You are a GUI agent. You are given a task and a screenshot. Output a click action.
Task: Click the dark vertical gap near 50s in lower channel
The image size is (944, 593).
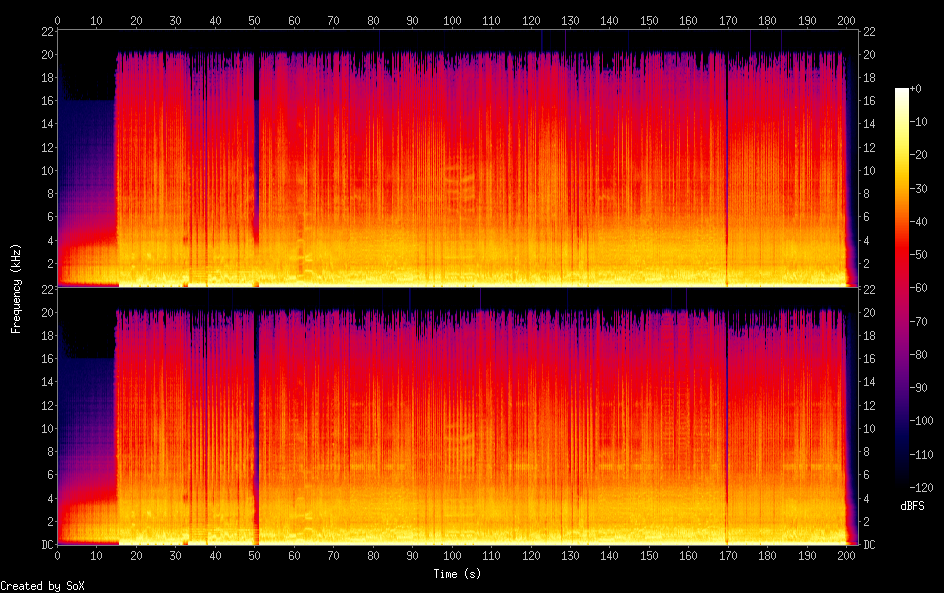[x=256, y=420]
